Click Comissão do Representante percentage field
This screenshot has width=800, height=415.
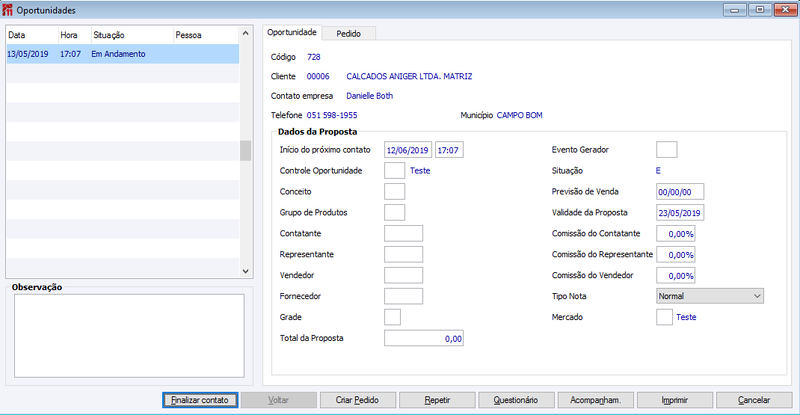(676, 255)
